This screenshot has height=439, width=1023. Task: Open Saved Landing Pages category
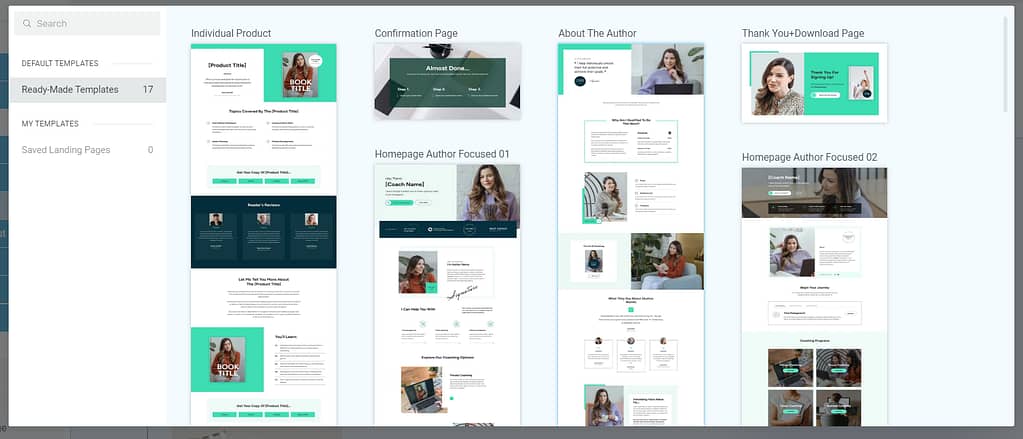(x=88, y=150)
